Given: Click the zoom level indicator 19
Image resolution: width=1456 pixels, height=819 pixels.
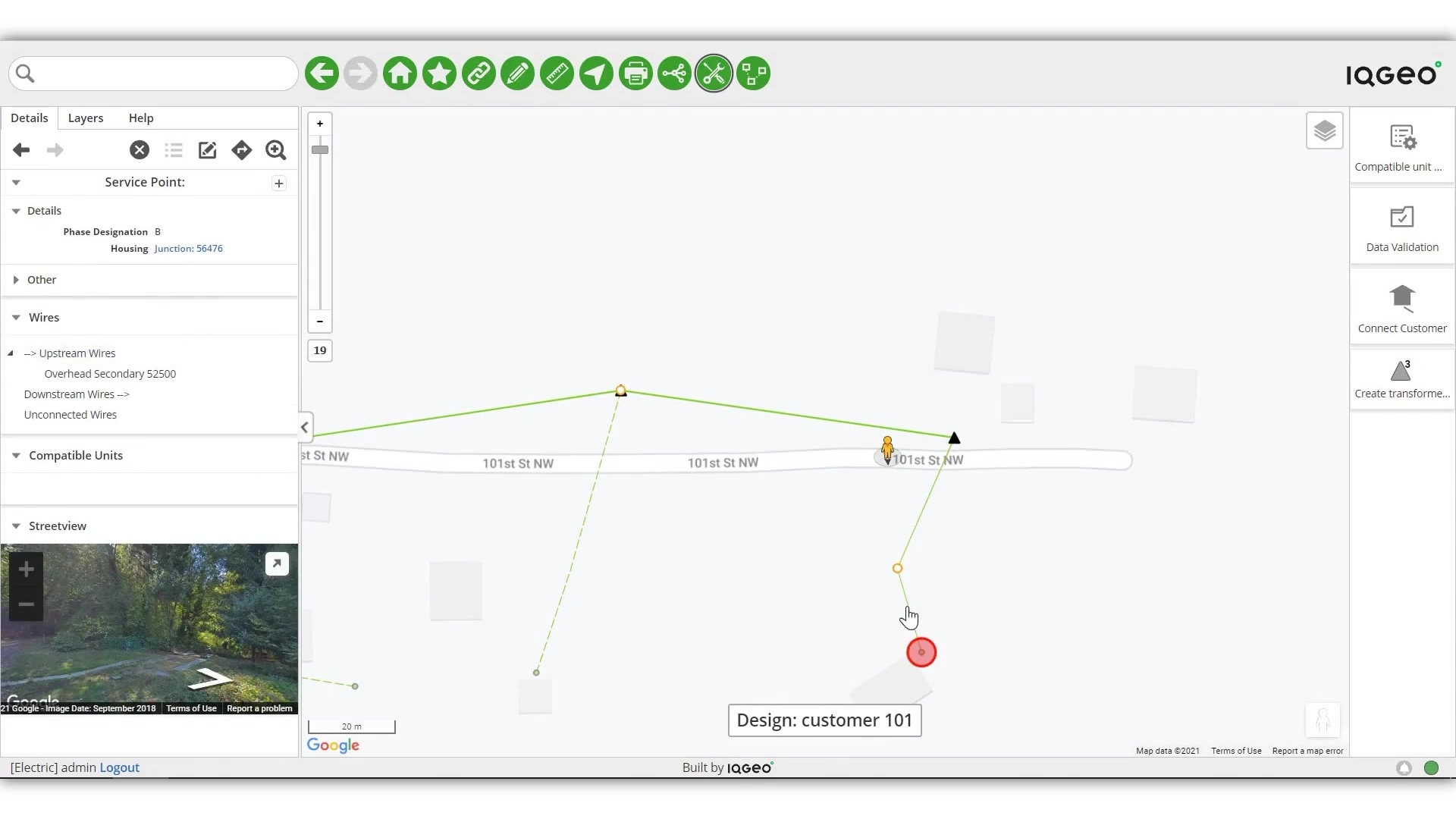Looking at the screenshot, I should [x=320, y=350].
